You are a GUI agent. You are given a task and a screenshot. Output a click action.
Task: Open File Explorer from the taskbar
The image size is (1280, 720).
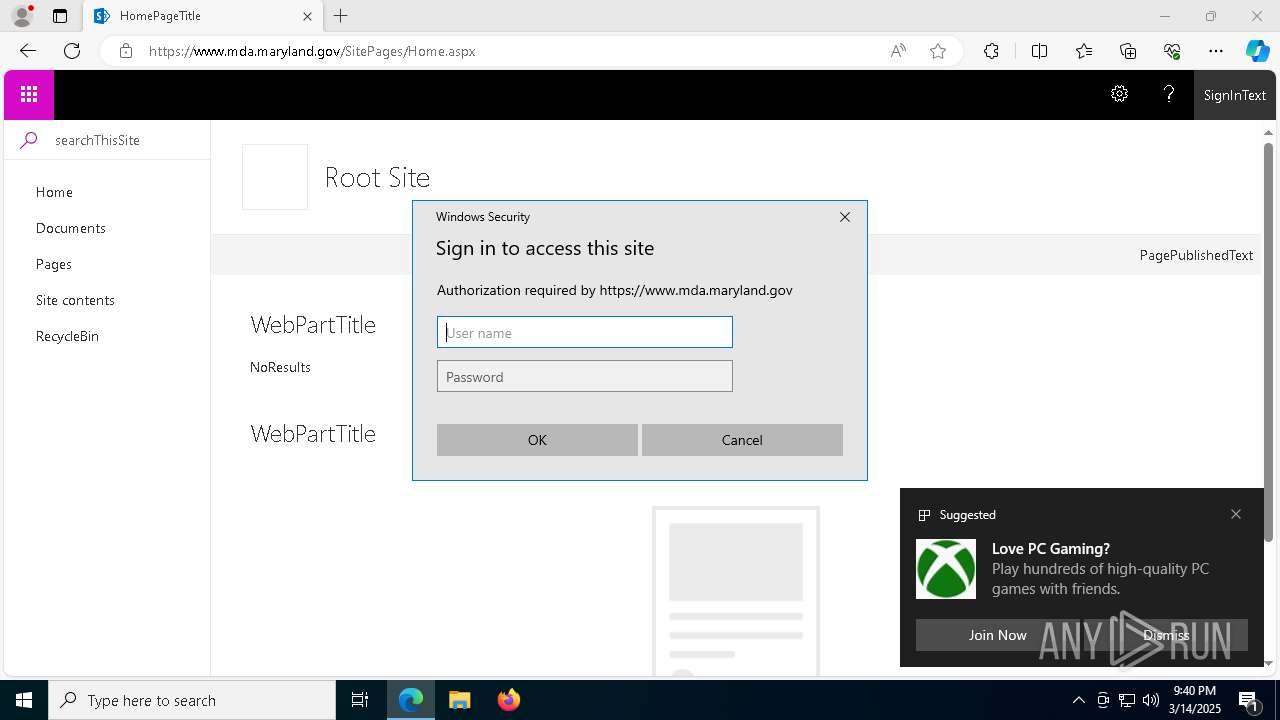tap(460, 700)
